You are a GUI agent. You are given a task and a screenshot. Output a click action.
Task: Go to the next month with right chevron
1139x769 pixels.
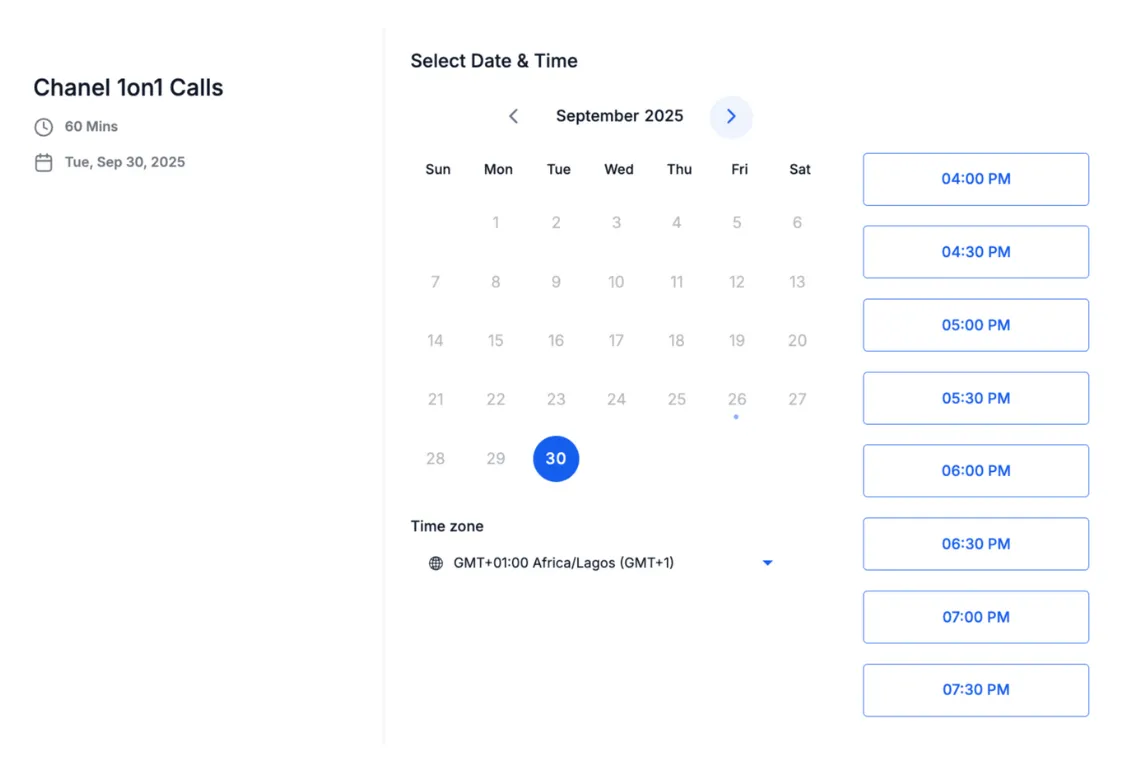pos(731,117)
